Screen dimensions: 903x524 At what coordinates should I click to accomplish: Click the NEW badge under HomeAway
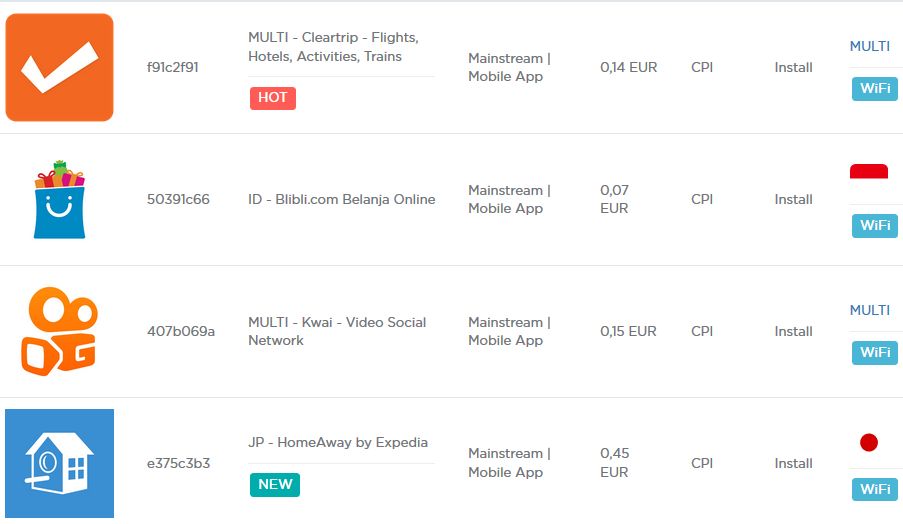pyautogui.click(x=275, y=485)
